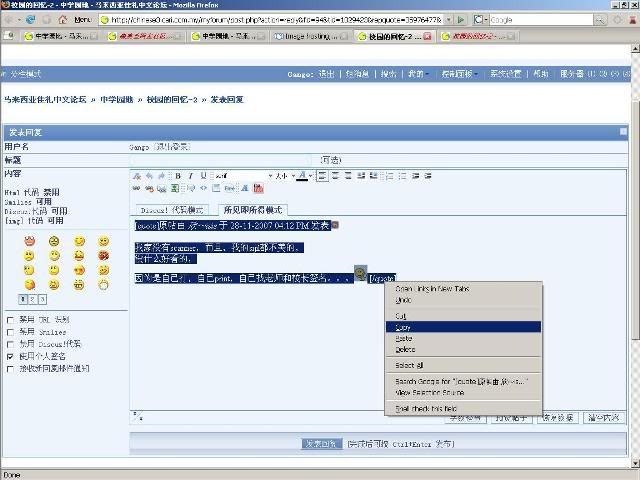The width and height of the screenshot is (640, 480).
Task: Enable the 禁用 URL 识别 checkbox
Action: pyautogui.click(x=11, y=320)
